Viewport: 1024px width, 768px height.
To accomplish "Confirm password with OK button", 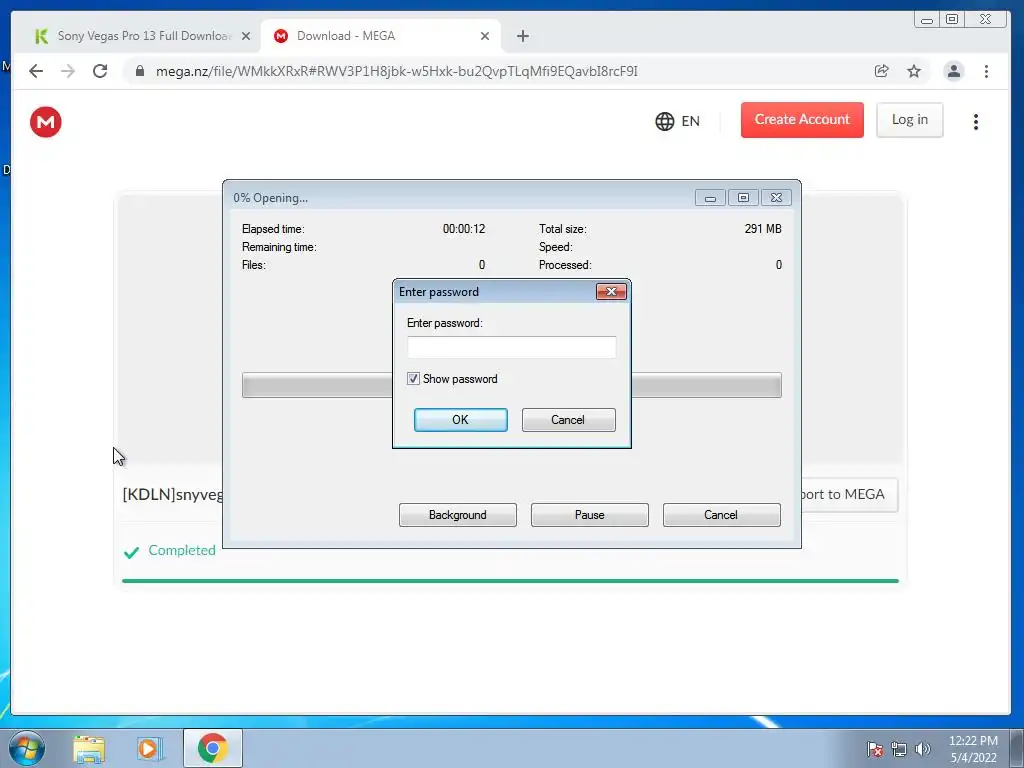I will pos(460,420).
